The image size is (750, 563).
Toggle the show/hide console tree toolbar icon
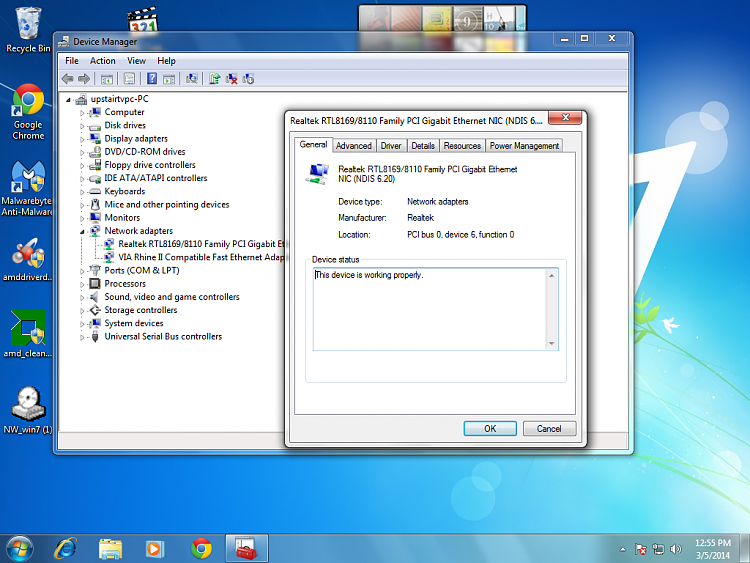point(107,79)
